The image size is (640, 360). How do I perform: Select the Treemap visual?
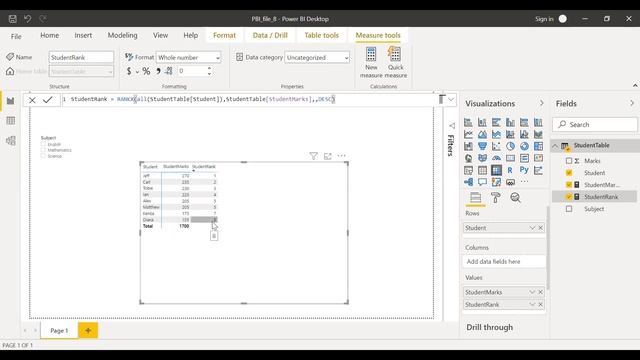click(538, 146)
